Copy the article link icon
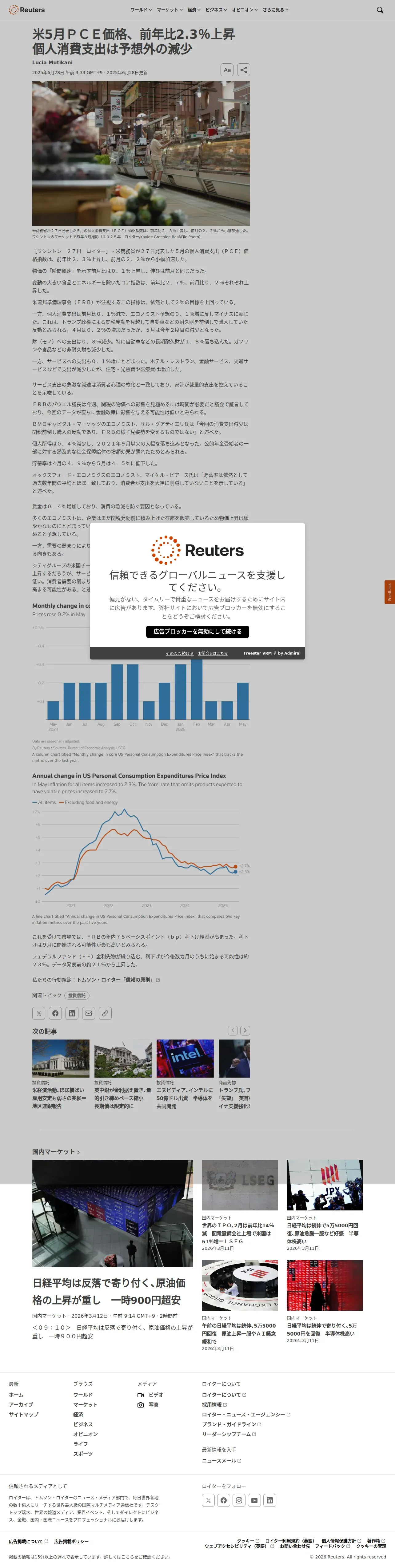 coord(105,1013)
